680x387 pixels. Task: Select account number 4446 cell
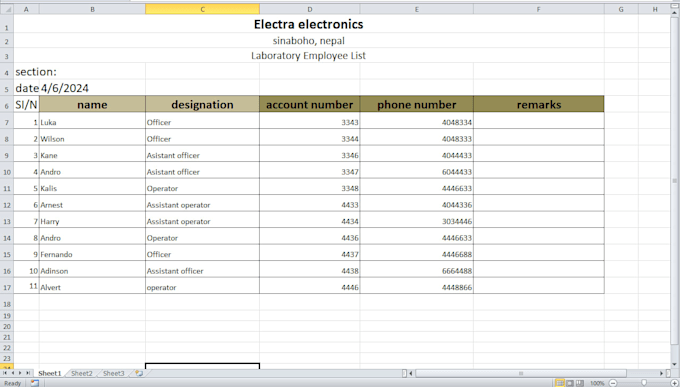310,286
